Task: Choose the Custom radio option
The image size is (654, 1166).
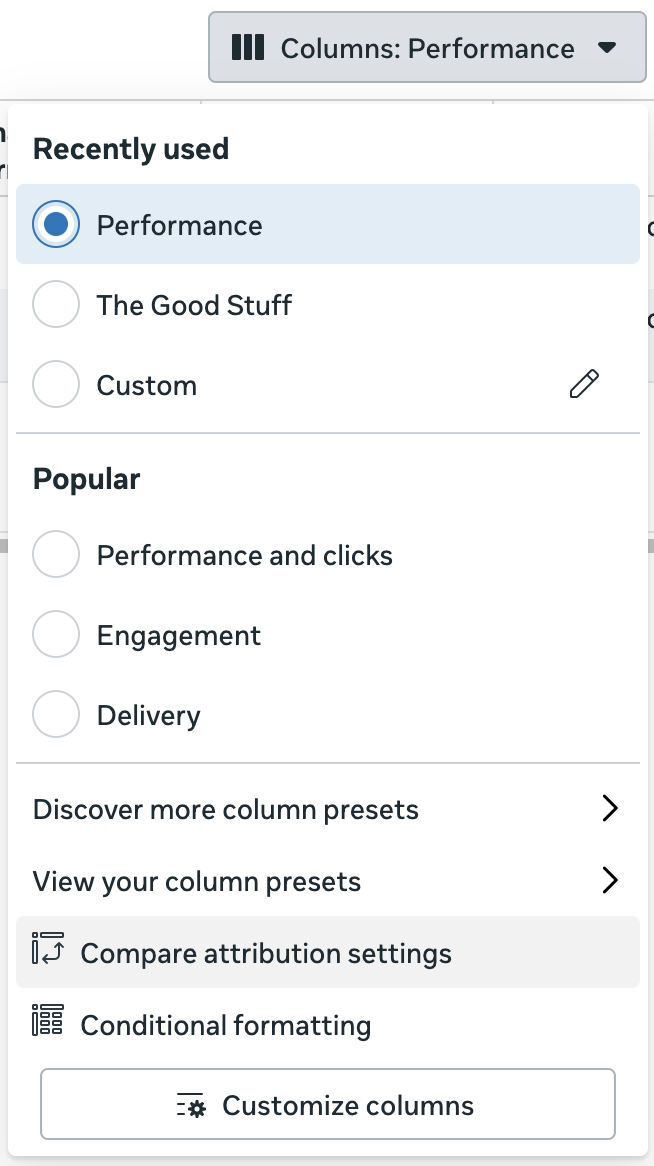Action: (x=56, y=385)
